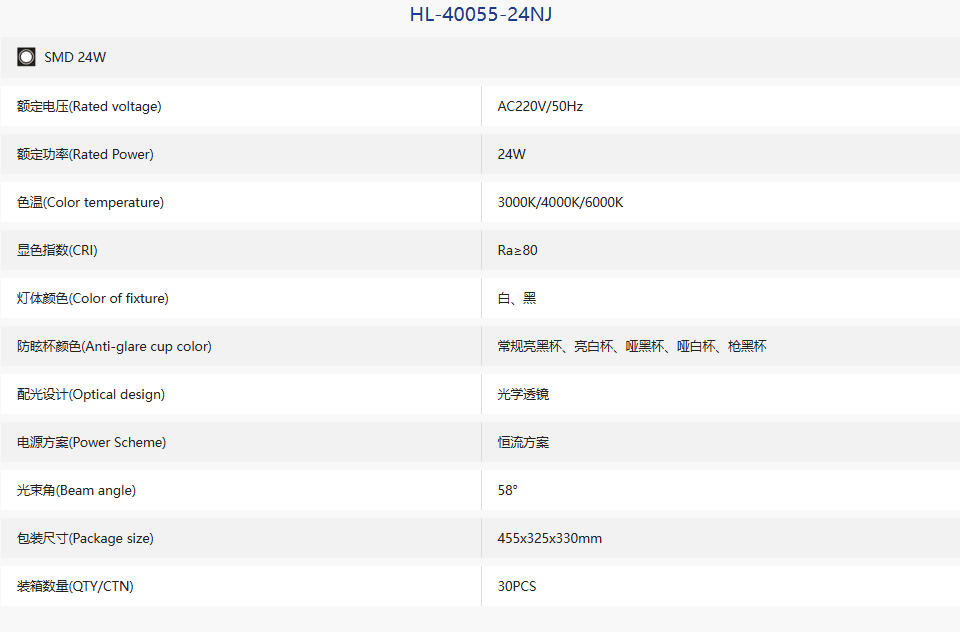Click the 恒流方案 value
This screenshot has width=960, height=632.
(523, 442)
